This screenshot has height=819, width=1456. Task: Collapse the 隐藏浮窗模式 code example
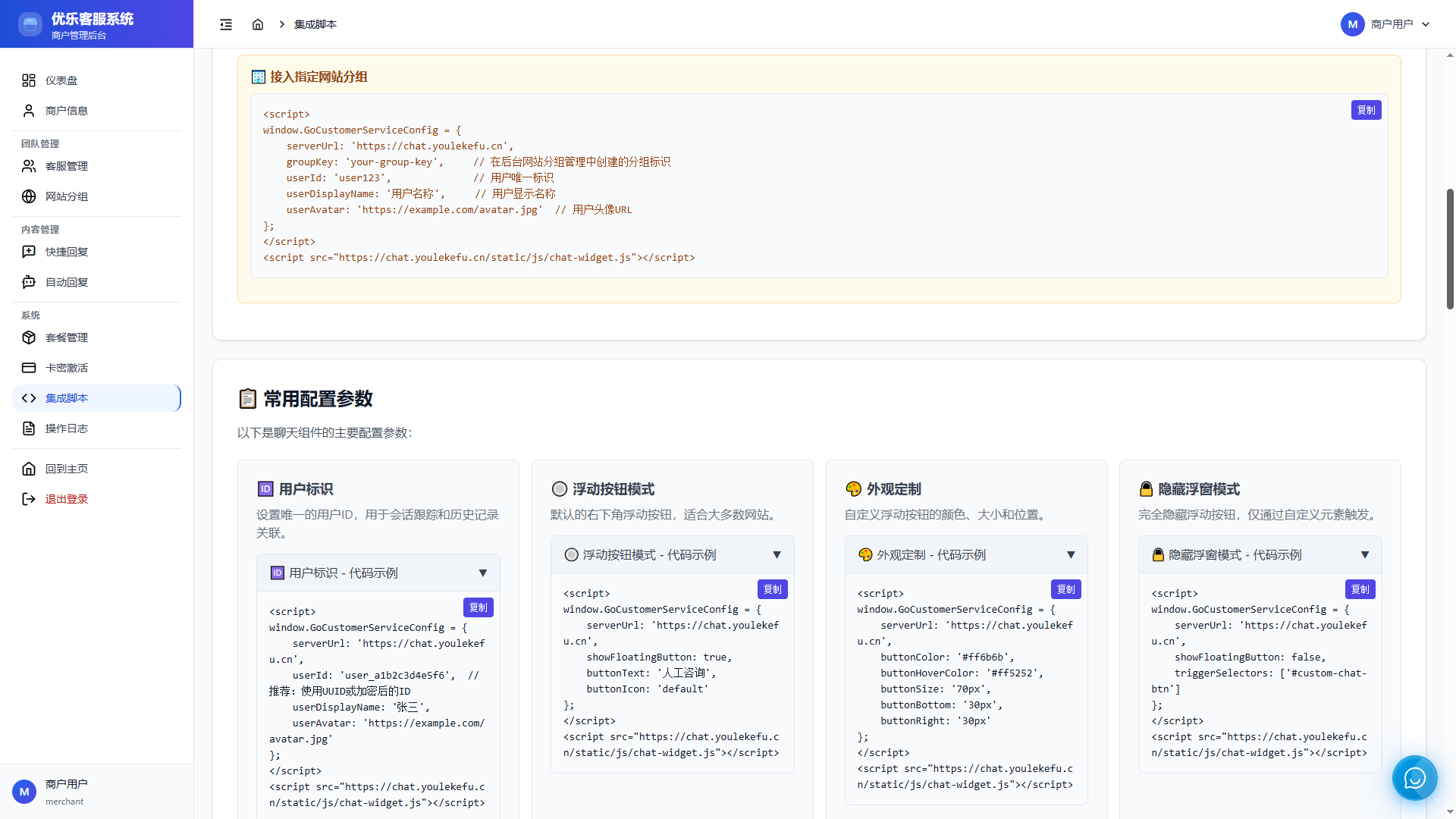pos(1364,555)
